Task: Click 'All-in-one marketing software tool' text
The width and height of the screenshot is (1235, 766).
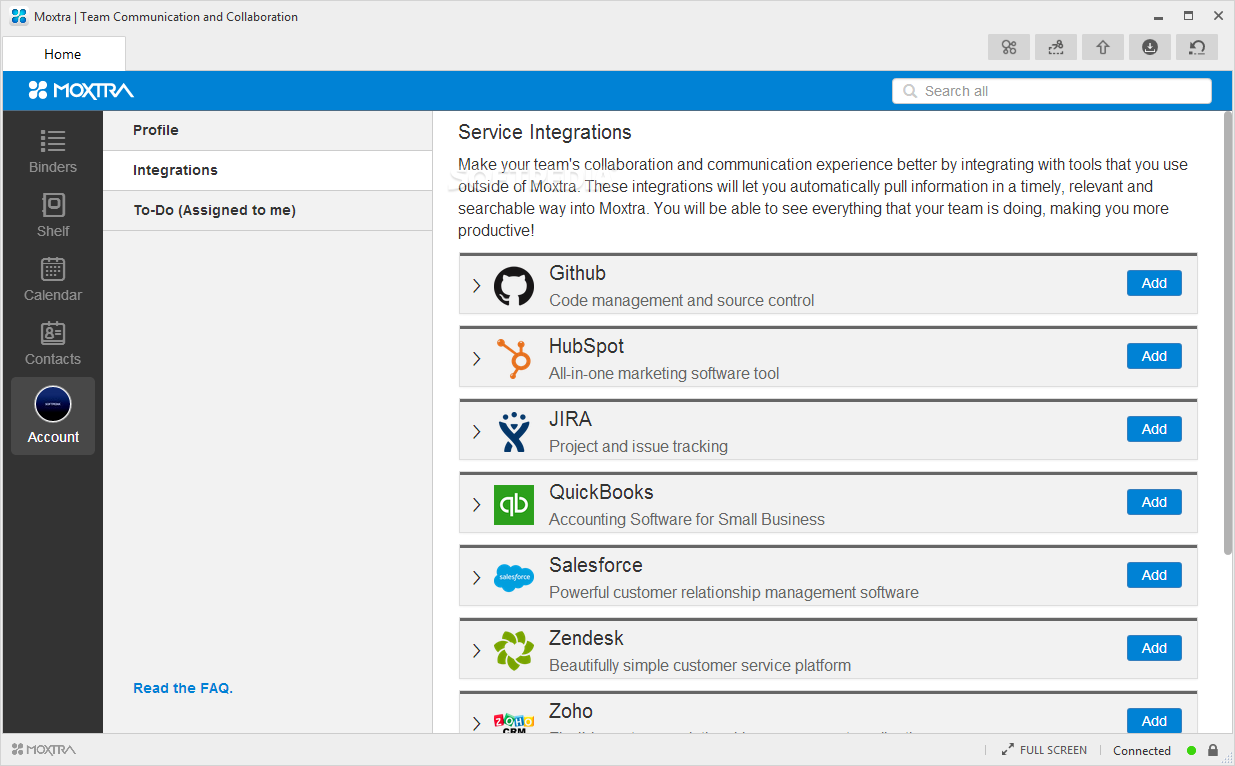Action: click(664, 373)
